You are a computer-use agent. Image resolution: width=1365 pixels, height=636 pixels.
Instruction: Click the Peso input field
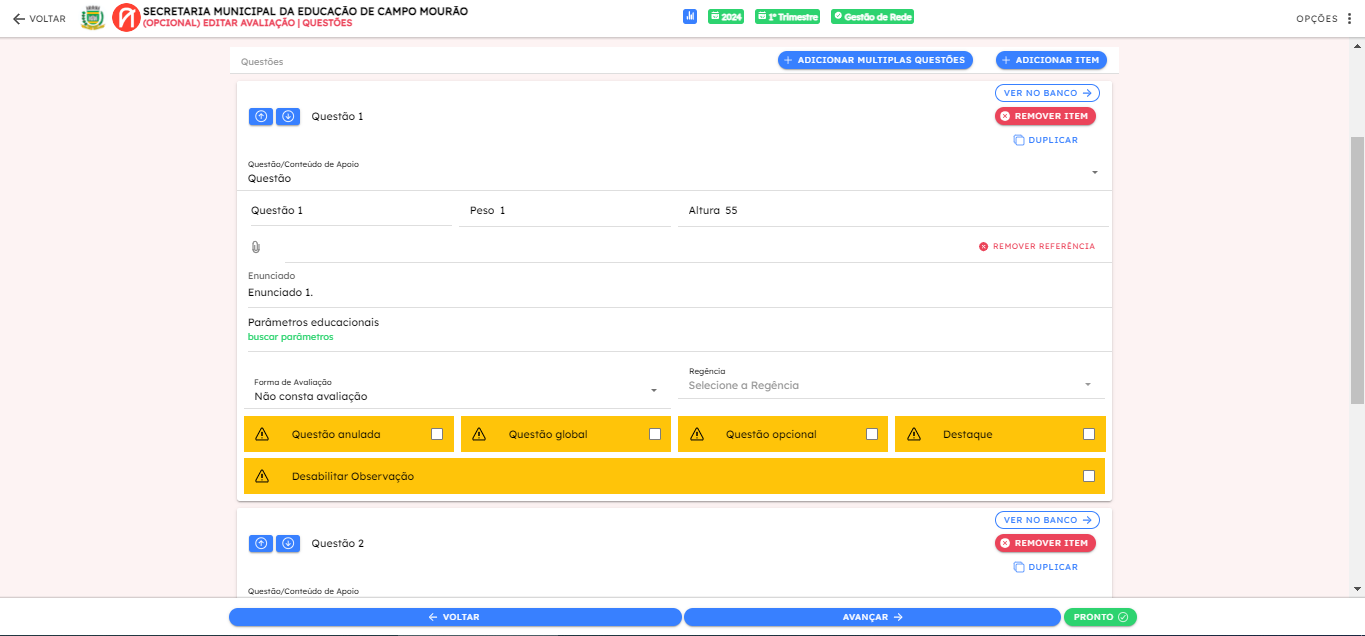click(x=564, y=211)
